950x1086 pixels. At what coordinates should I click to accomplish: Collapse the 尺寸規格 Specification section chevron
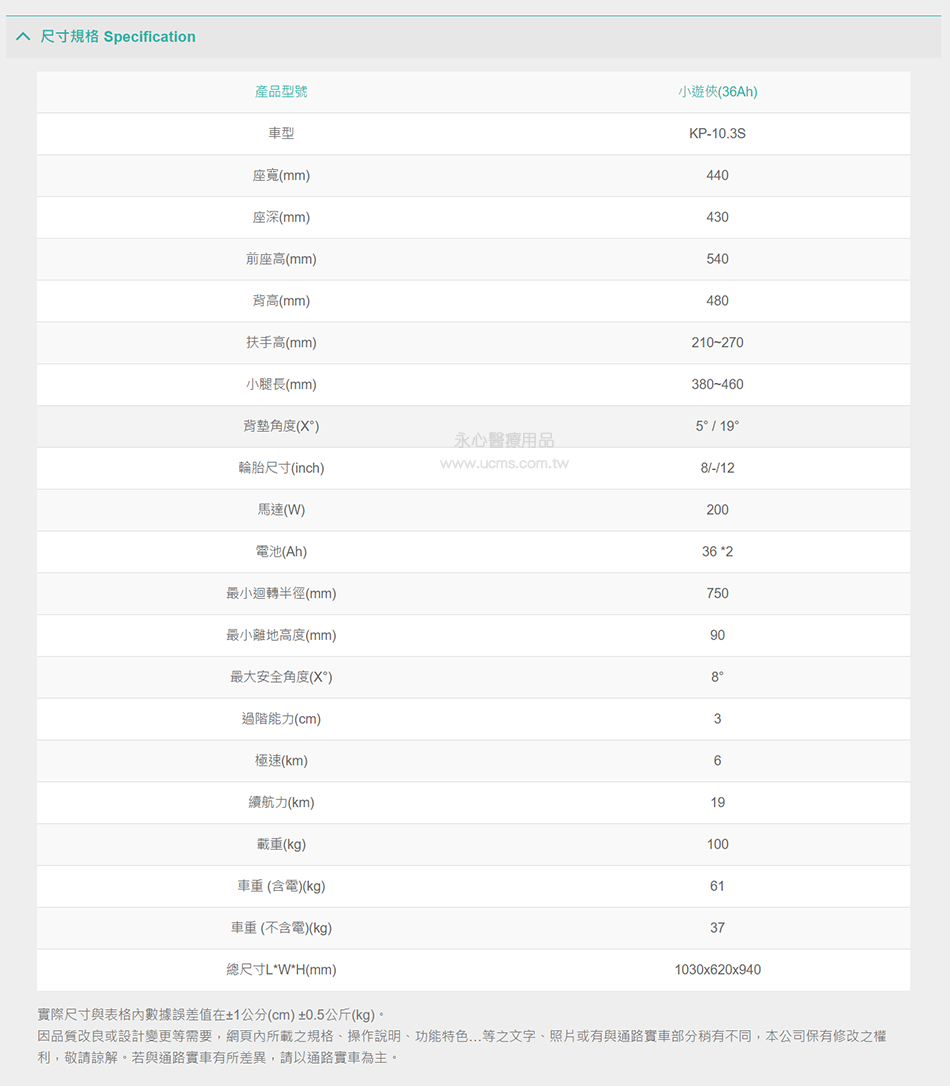[x=23, y=37]
